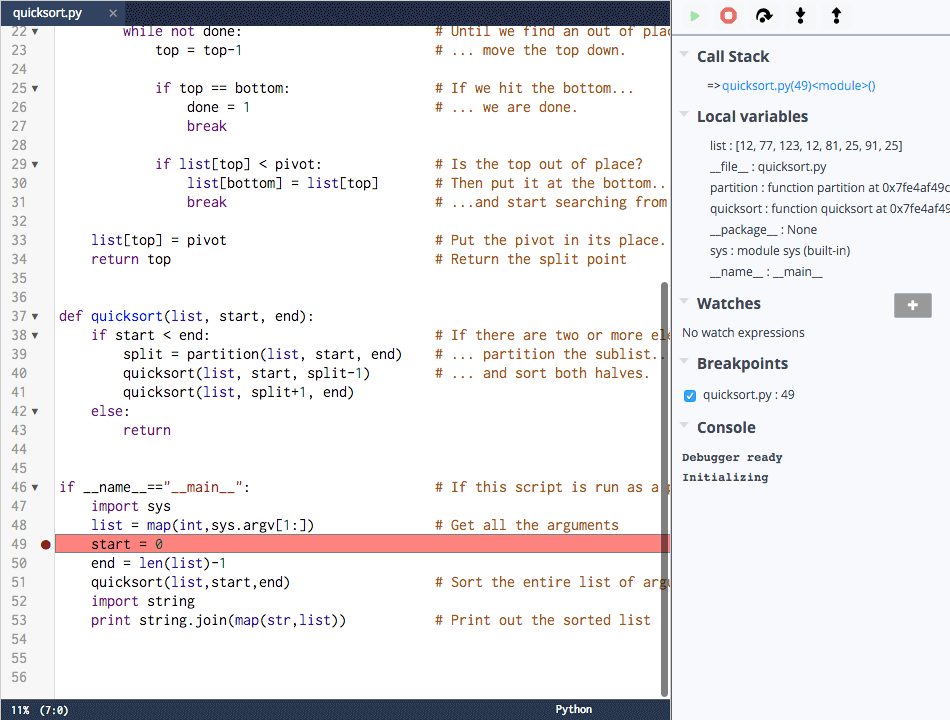Select the __name__ : __main__ variable
This screenshot has height=720, width=950.
pos(766,272)
